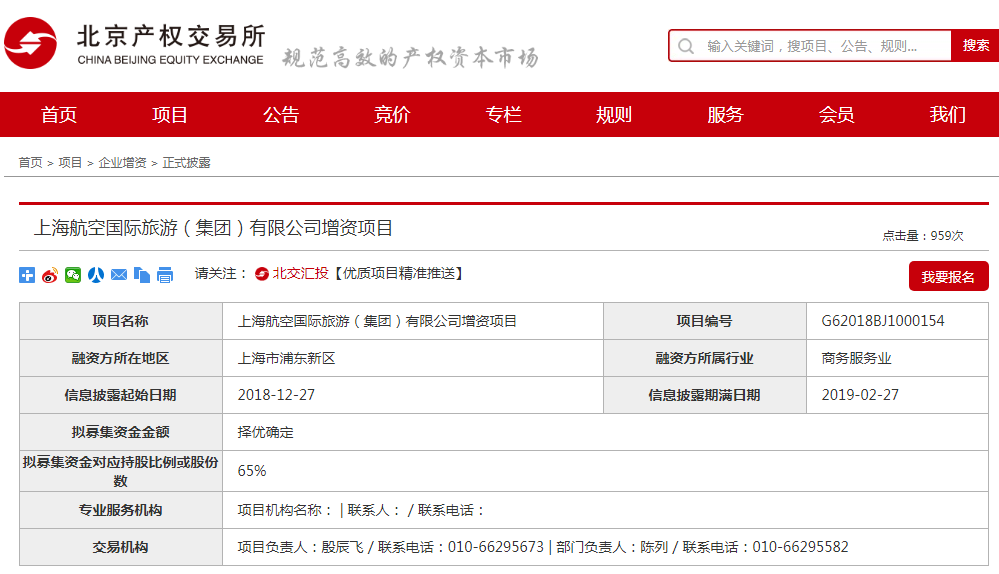The height and width of the screenshot is (574, 999).
Task: Share via WeChat icon
Action: 73,275
